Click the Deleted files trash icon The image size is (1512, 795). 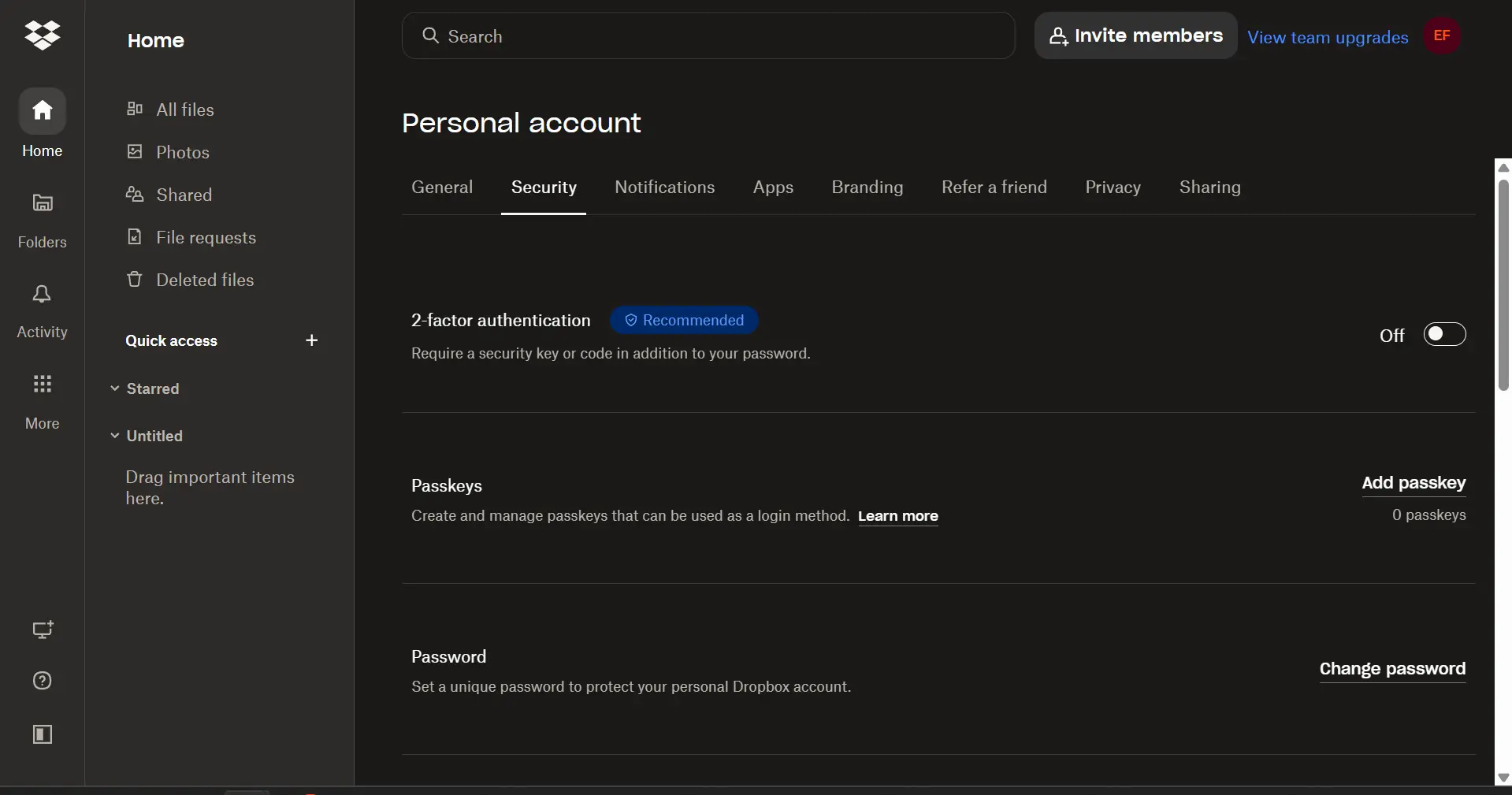coord(135,279)
